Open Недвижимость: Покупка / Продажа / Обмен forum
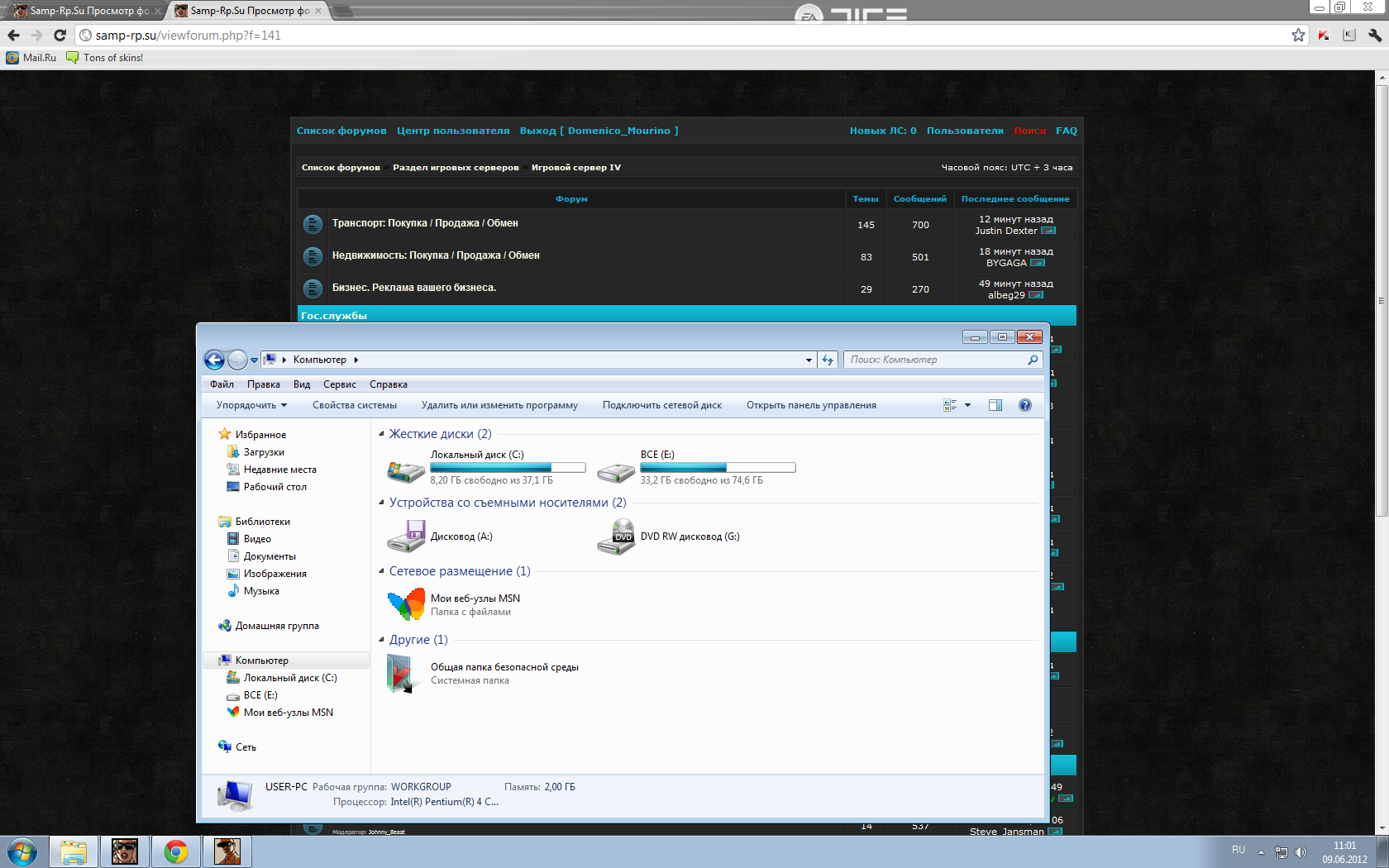 pyautogui.click(x=436, y=255)
